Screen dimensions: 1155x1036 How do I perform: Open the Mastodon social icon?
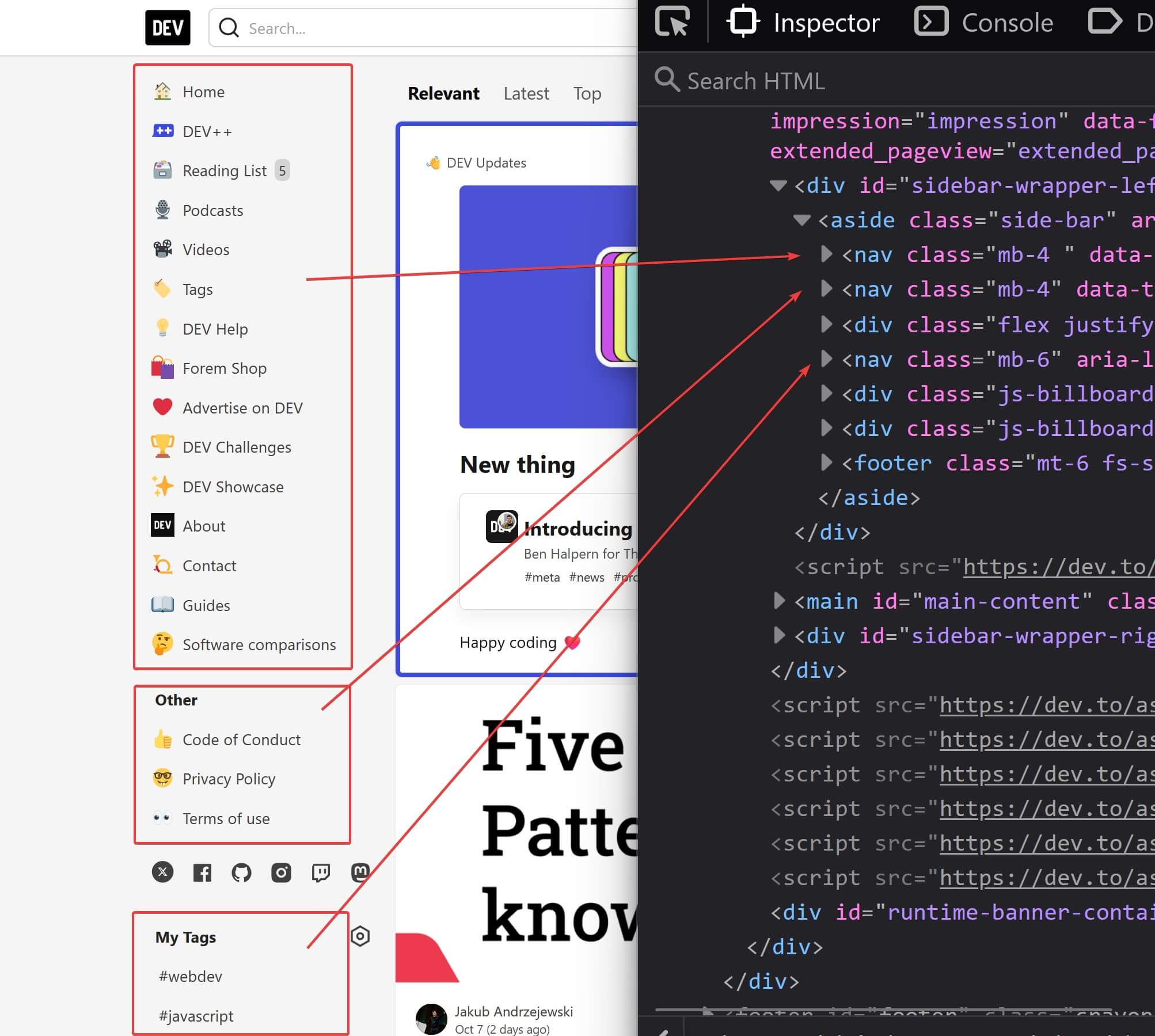coord(360,872)
